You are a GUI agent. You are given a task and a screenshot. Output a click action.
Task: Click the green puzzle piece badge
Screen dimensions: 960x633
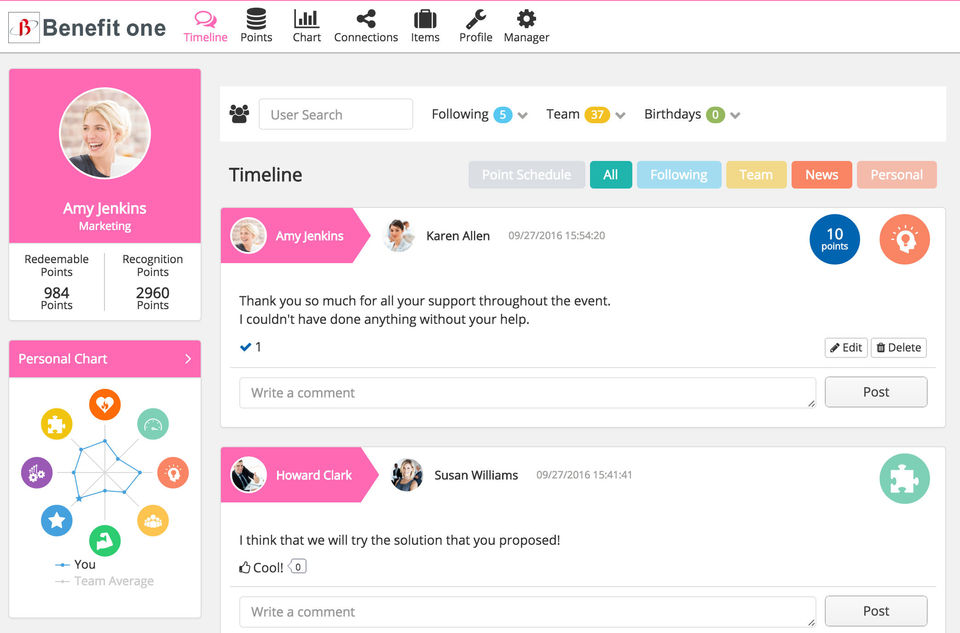[x=904, y=479]
